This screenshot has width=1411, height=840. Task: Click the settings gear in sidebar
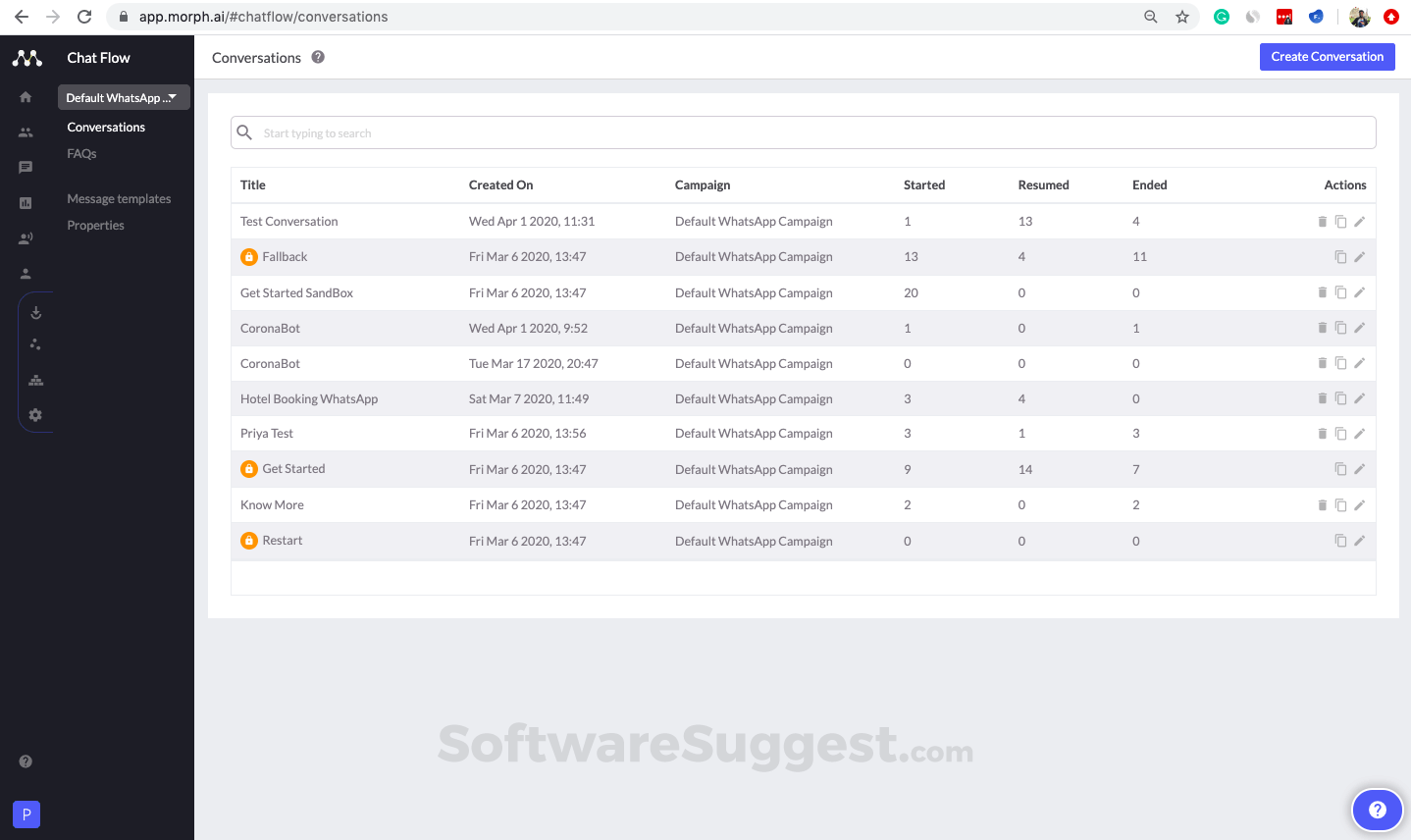35,415
